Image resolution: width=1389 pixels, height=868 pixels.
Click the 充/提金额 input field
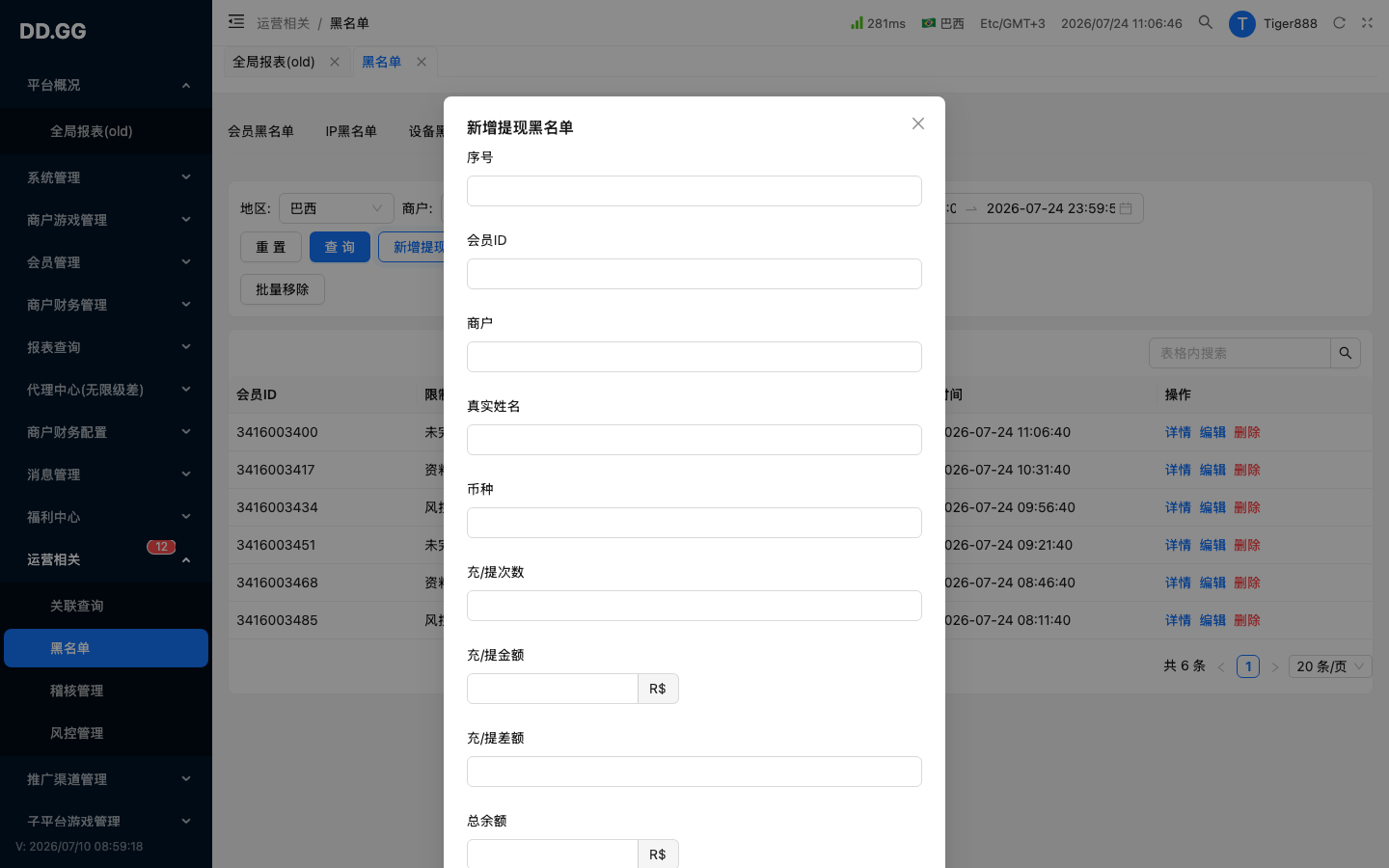[553, 689]
